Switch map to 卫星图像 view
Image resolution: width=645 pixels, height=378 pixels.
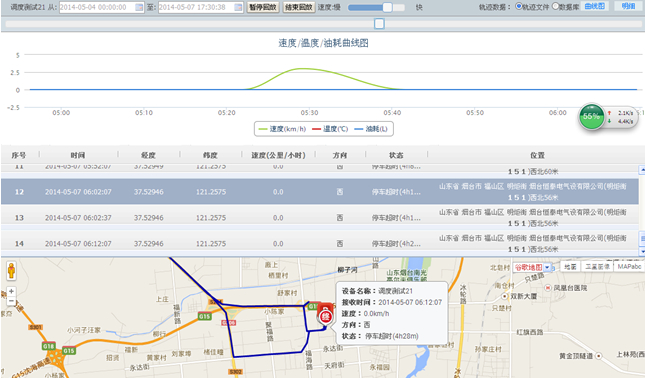click(597, 267)
